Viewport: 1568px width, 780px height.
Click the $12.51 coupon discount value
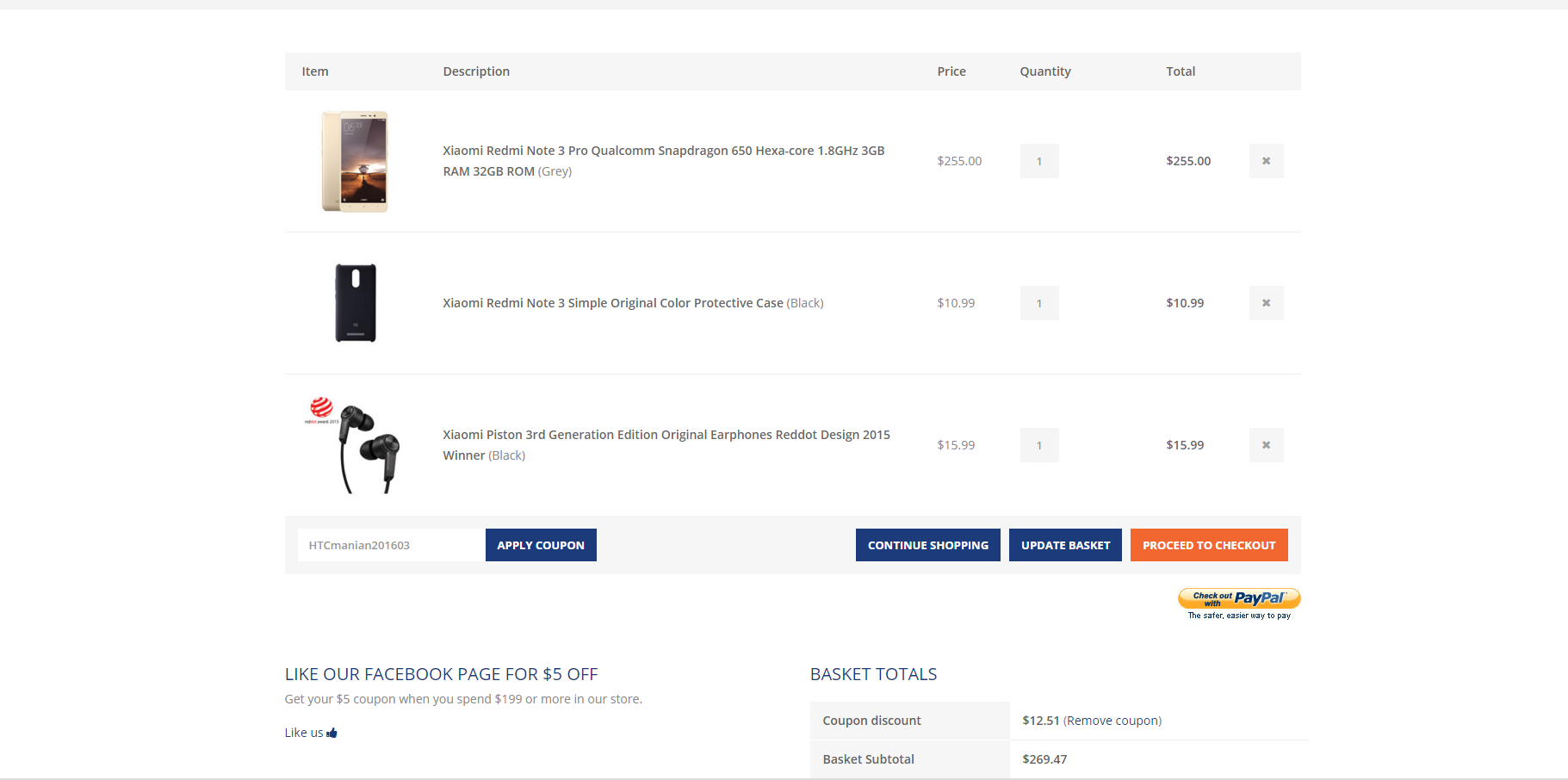[x=1041, y=721]
